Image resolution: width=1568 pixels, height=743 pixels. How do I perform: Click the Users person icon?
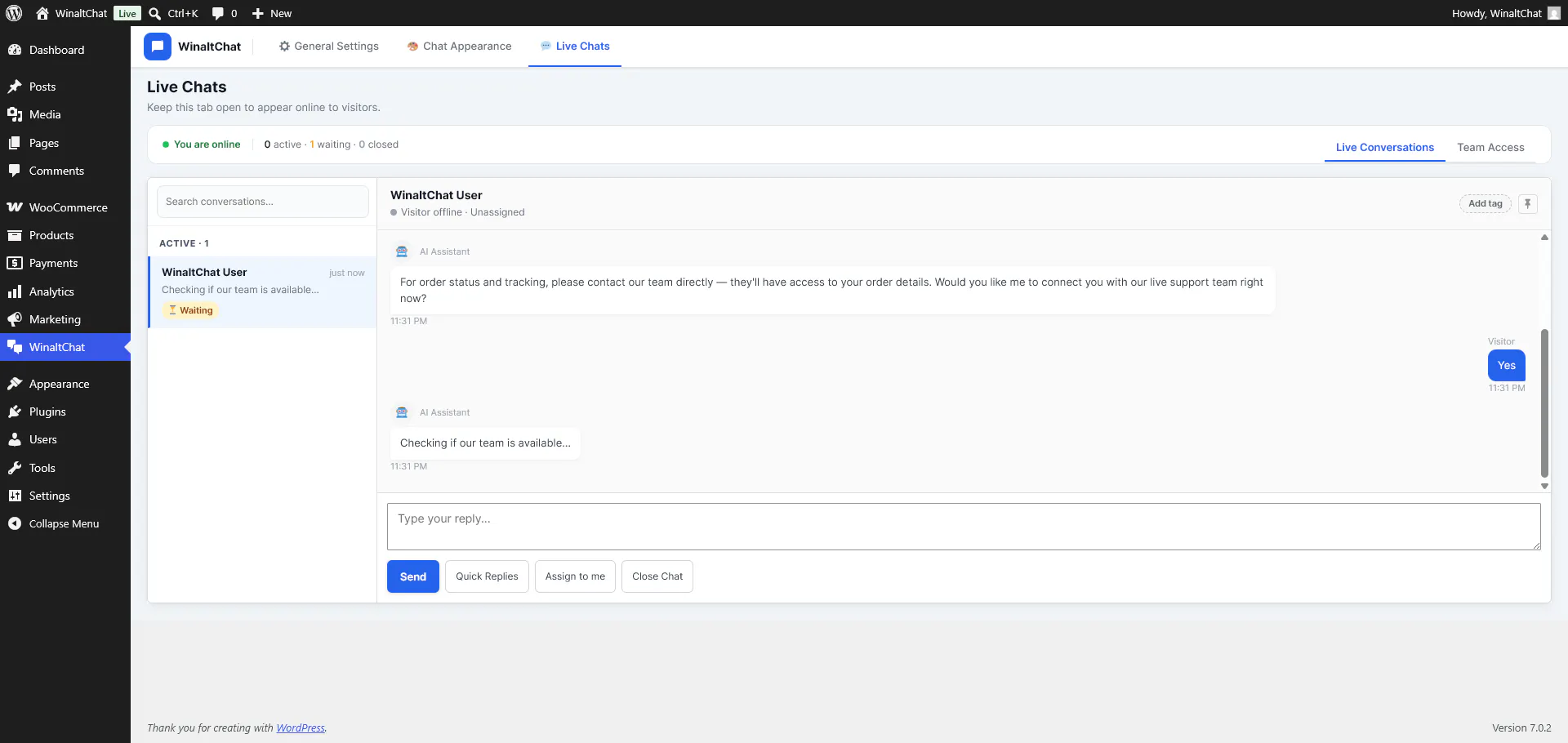pos(15,439)
